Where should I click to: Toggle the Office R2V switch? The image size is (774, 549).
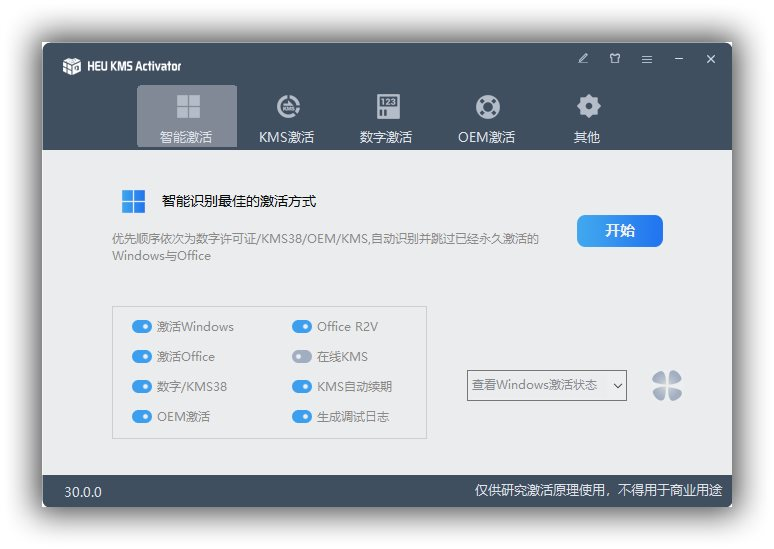click(301, 327)
